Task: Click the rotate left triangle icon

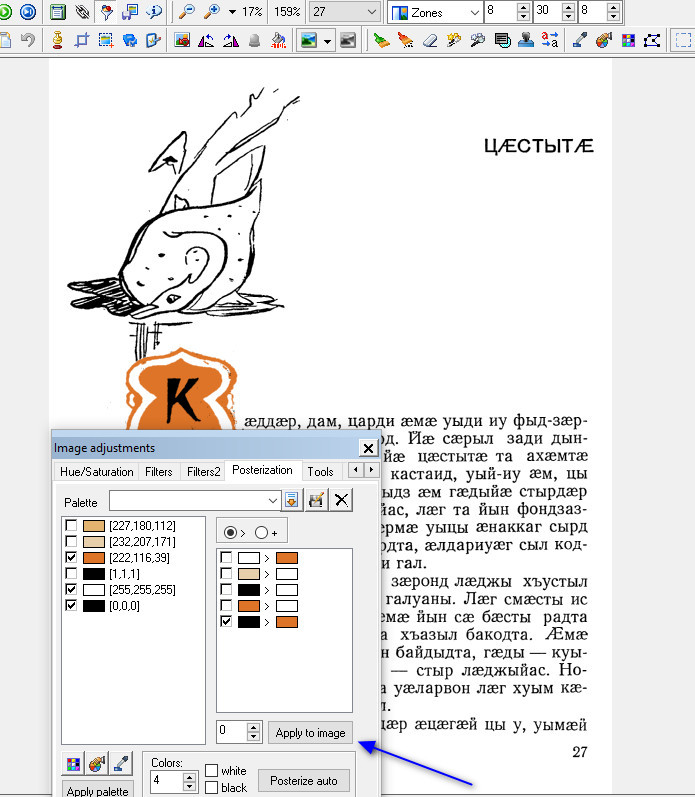Action: click(206, 40)
